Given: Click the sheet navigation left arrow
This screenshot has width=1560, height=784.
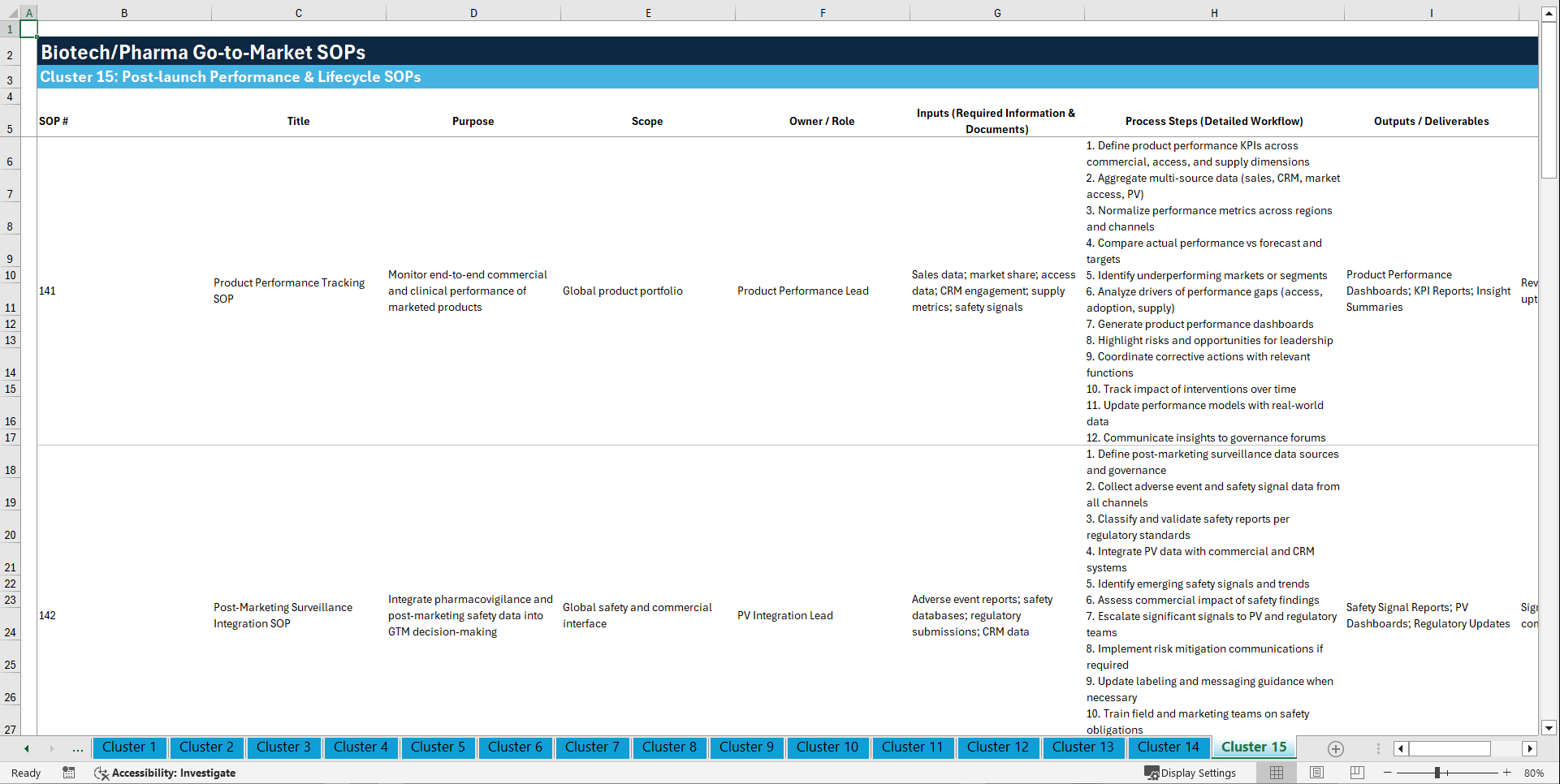Looking at the screenshot, I should tap(25, 748).
